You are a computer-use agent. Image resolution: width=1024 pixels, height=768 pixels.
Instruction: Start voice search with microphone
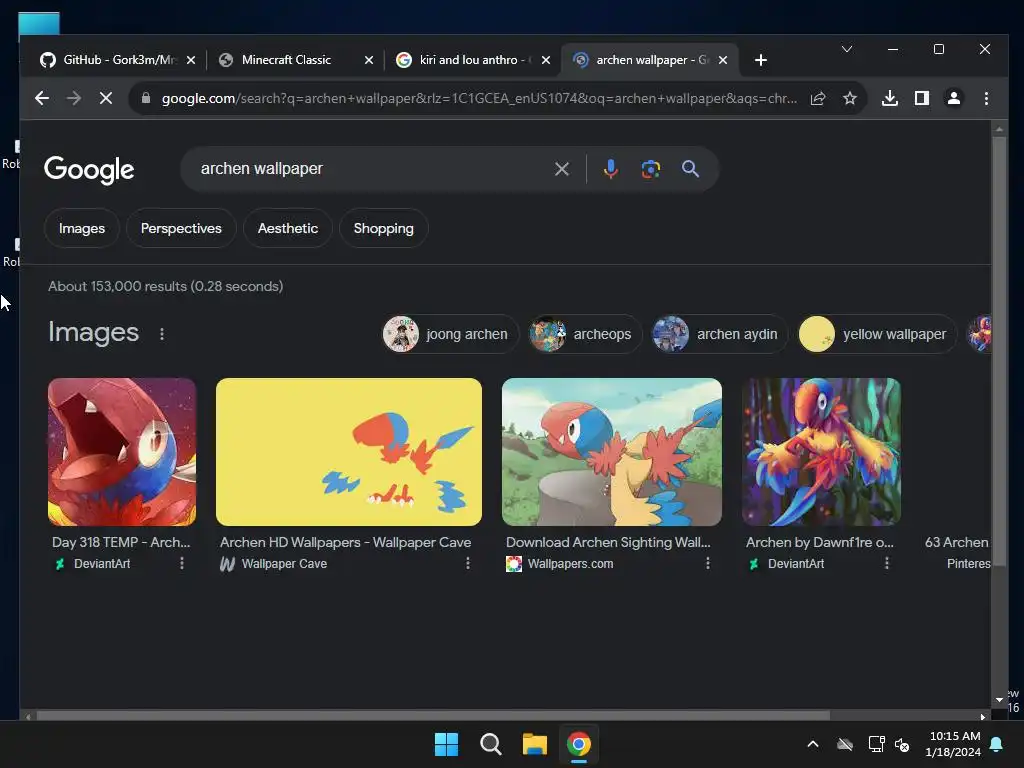[x=611, y=169]
